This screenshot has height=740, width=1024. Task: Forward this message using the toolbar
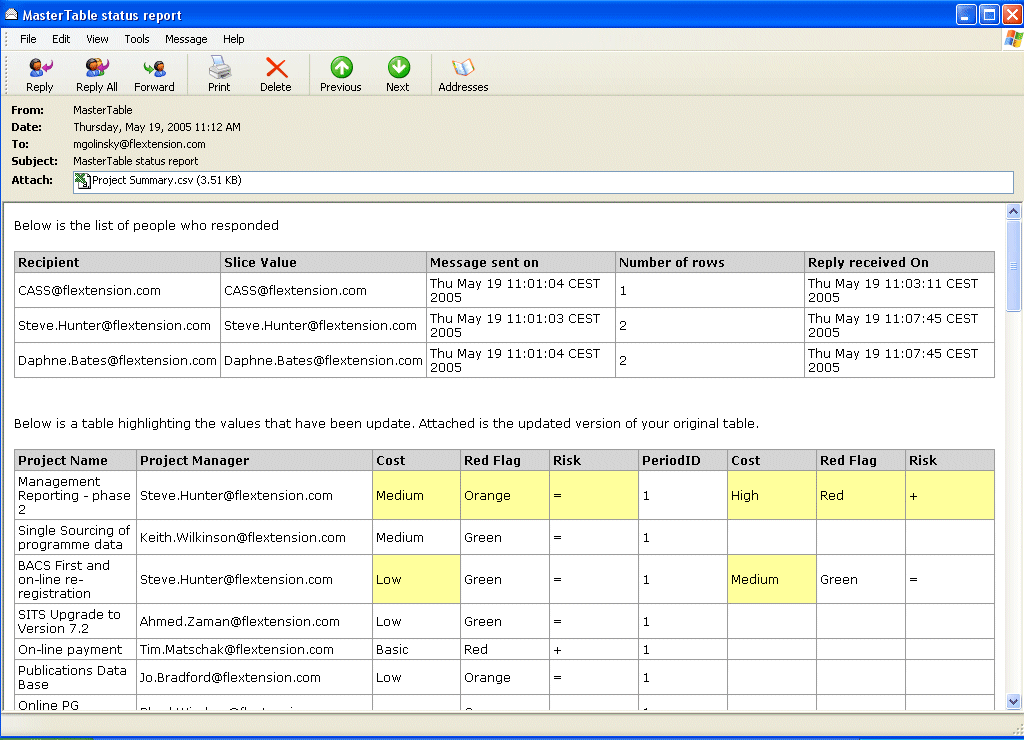pos(154,74)
